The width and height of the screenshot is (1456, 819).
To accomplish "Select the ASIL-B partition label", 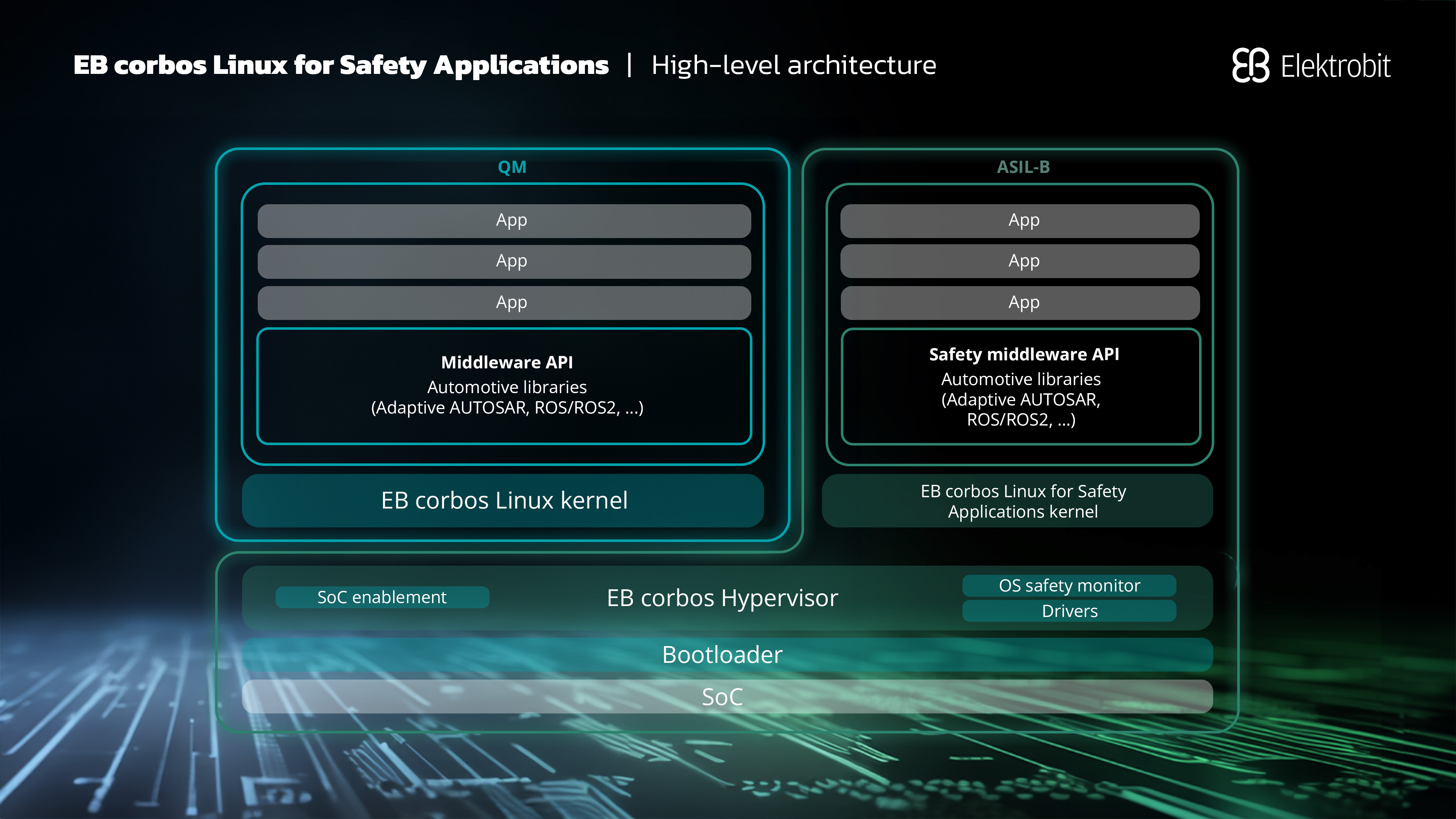I will click(1023, 167).
